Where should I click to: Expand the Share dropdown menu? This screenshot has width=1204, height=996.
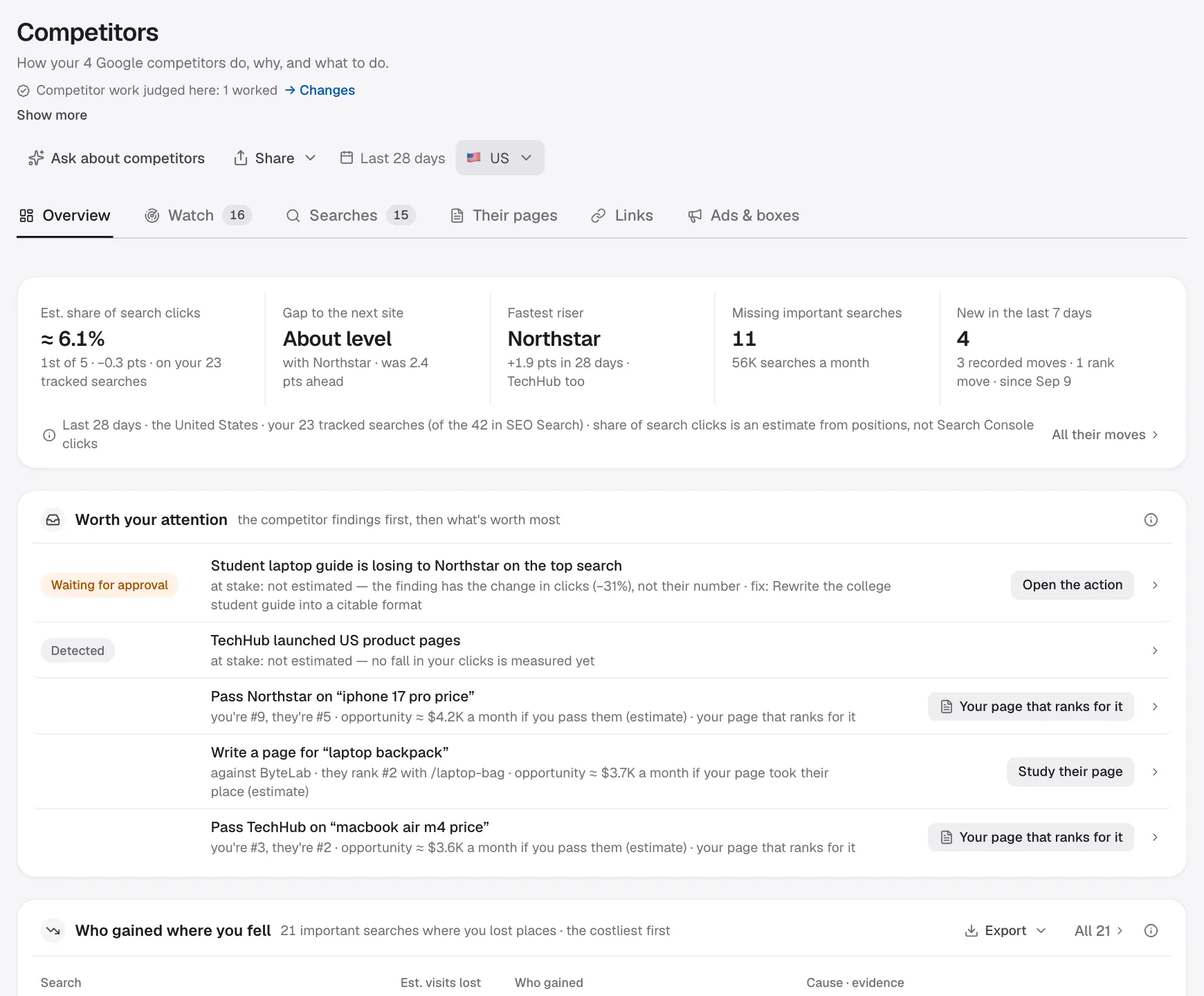275,158
